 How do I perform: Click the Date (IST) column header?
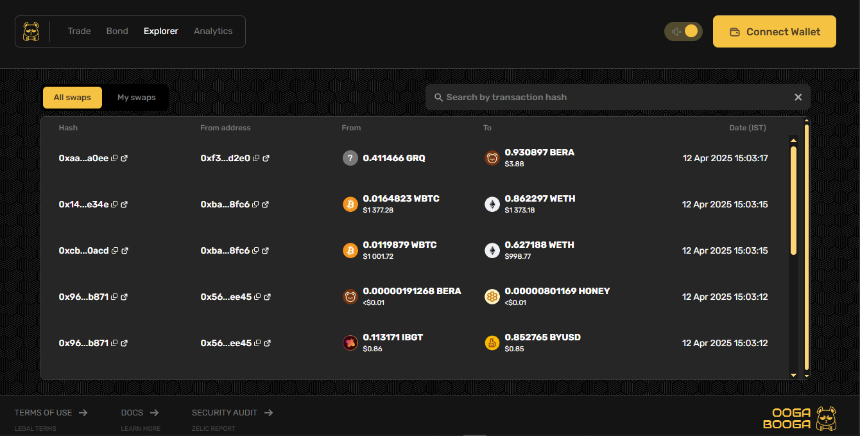click(748, 128)
